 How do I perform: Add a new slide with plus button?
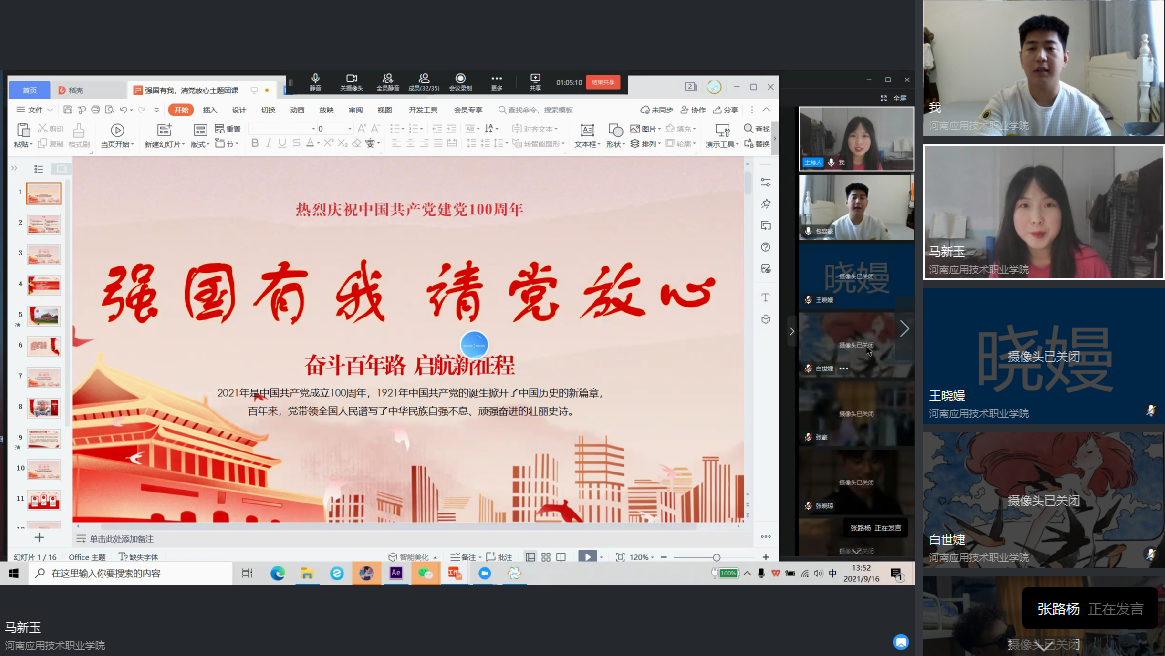40,538
